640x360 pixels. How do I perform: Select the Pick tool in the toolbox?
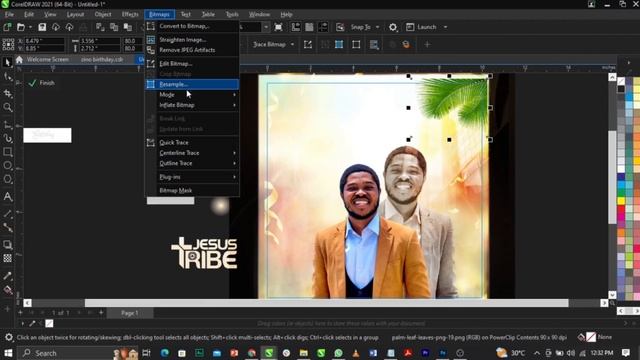(x=7, y=62)
